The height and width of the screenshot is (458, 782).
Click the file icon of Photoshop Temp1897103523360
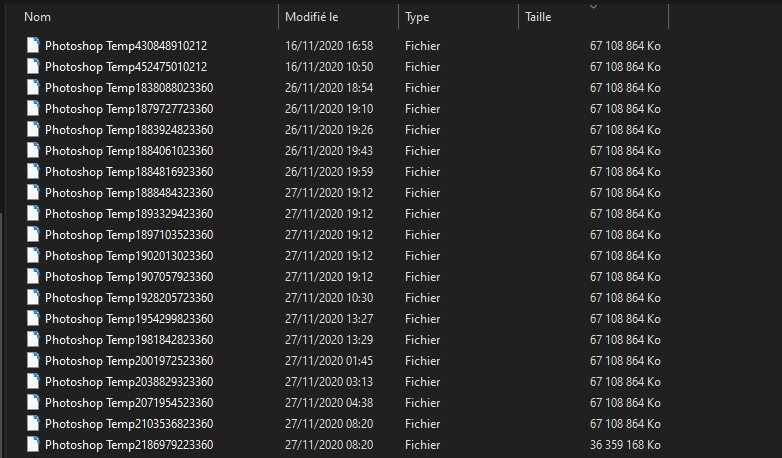33,234
